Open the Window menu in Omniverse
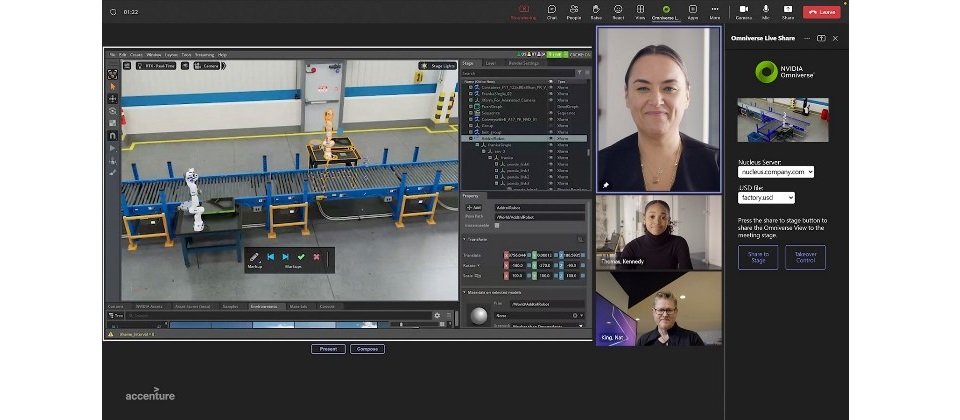 155,54
